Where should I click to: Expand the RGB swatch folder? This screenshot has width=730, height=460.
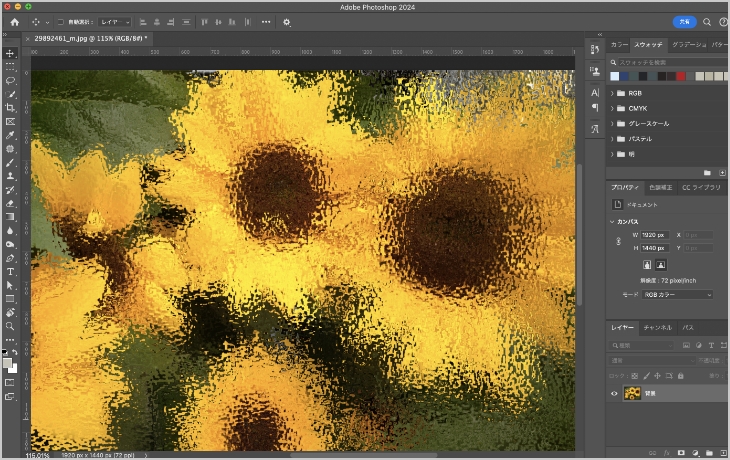tap(612, 93)
